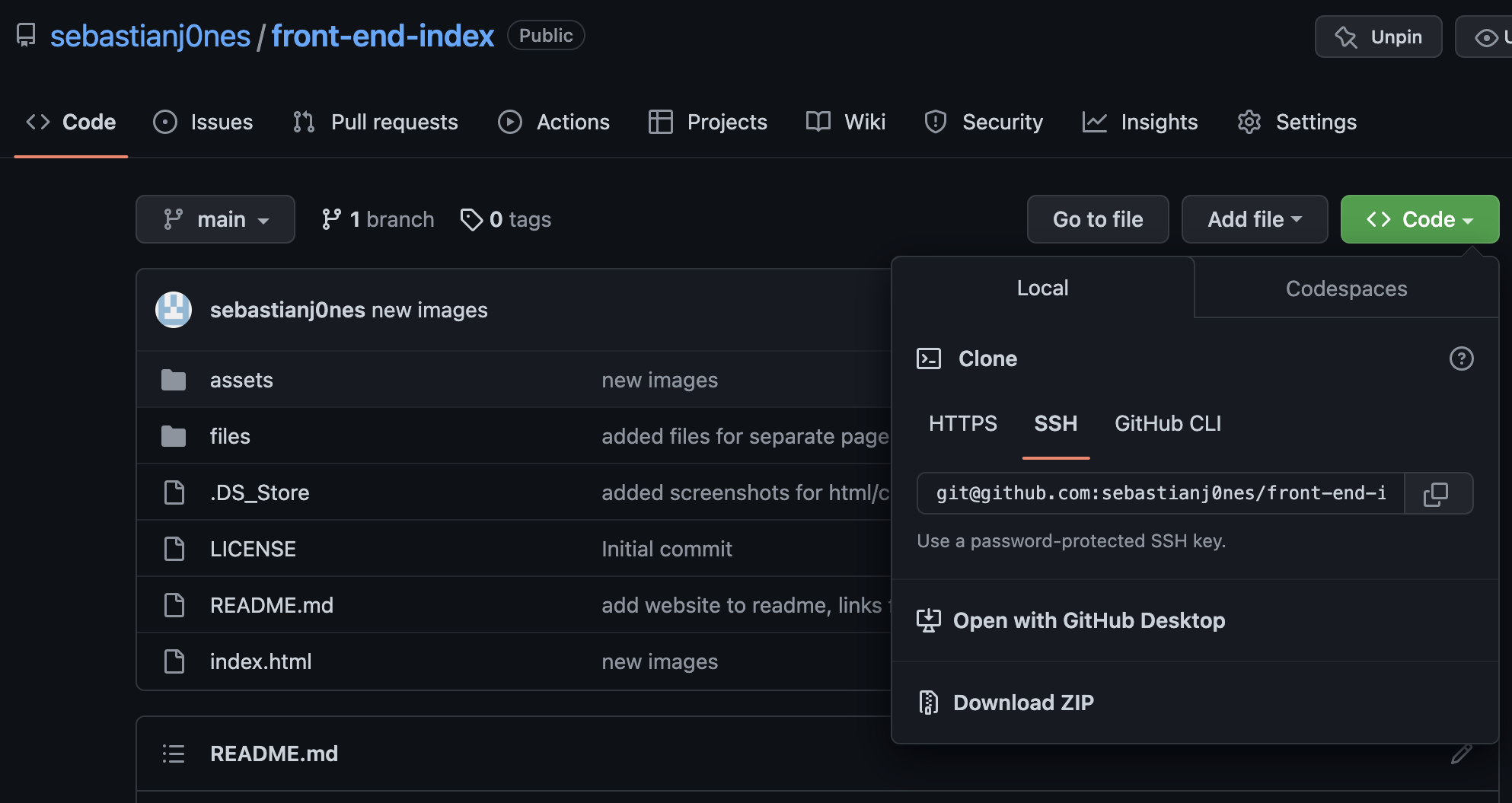
Task: Open the sebastianj0nes commit author link
Action: pos(288,310)
